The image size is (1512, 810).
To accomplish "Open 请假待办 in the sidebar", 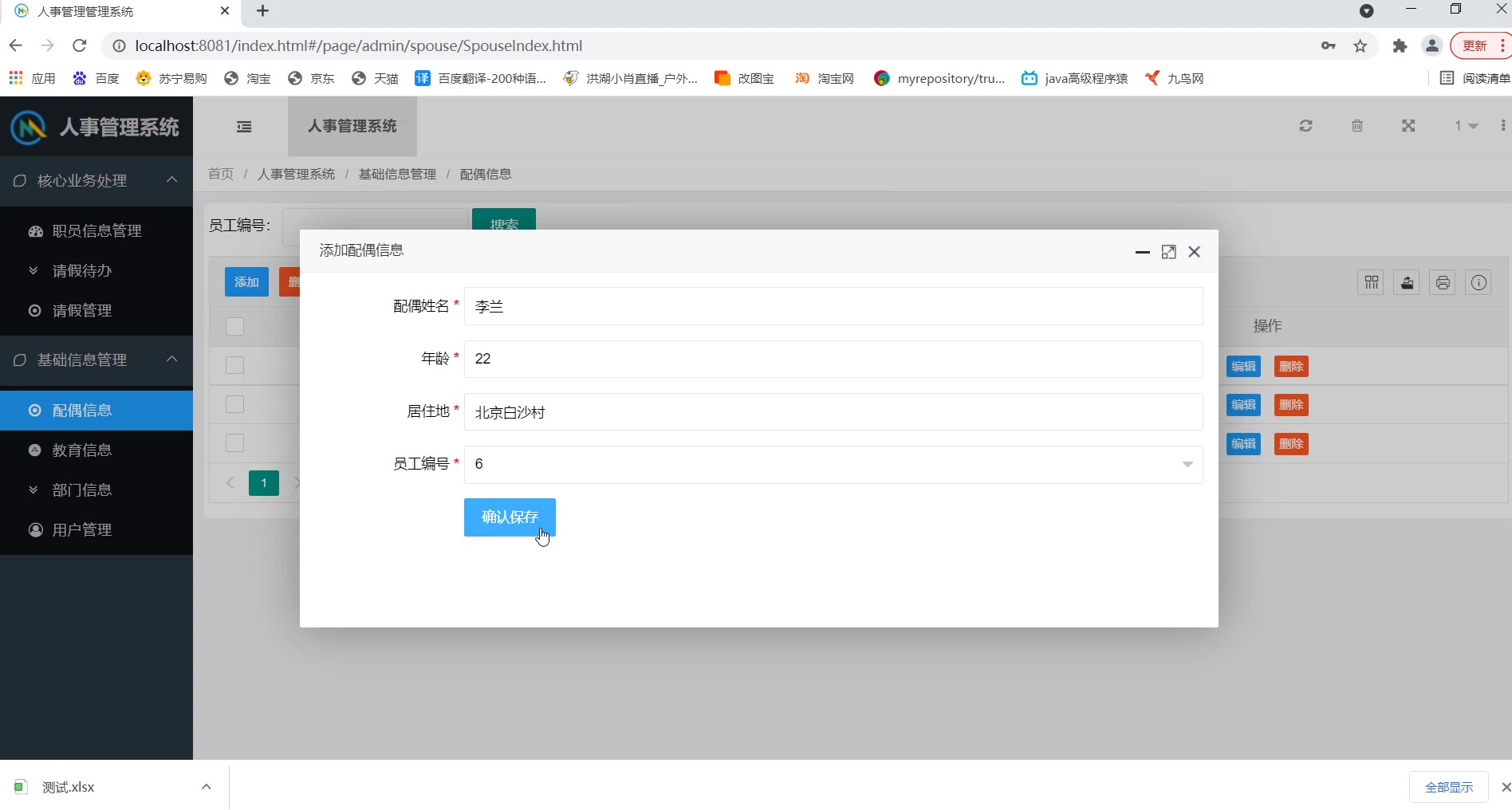I will click(96, 271).
